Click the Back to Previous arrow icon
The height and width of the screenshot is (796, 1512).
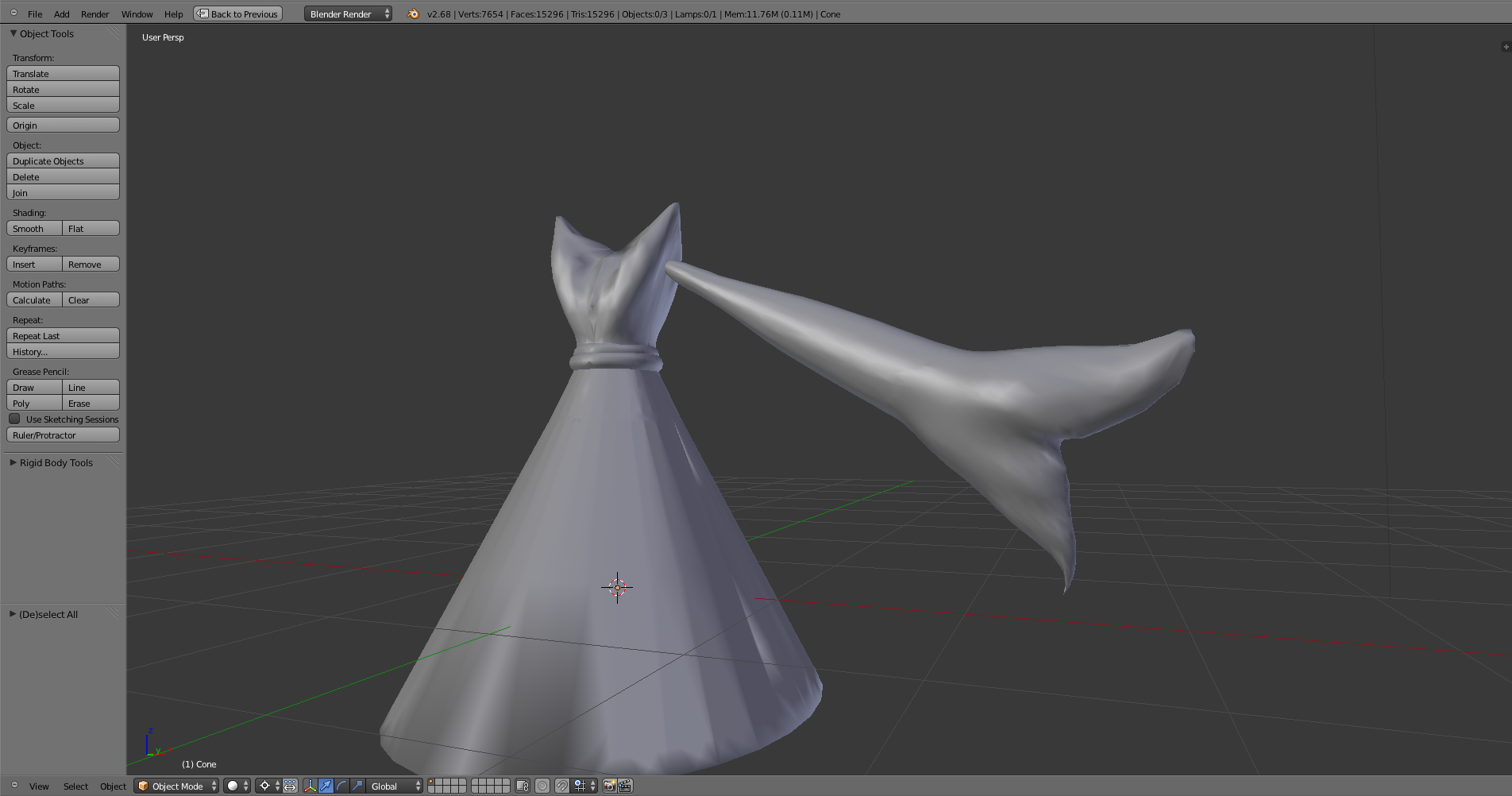point(202,14)
